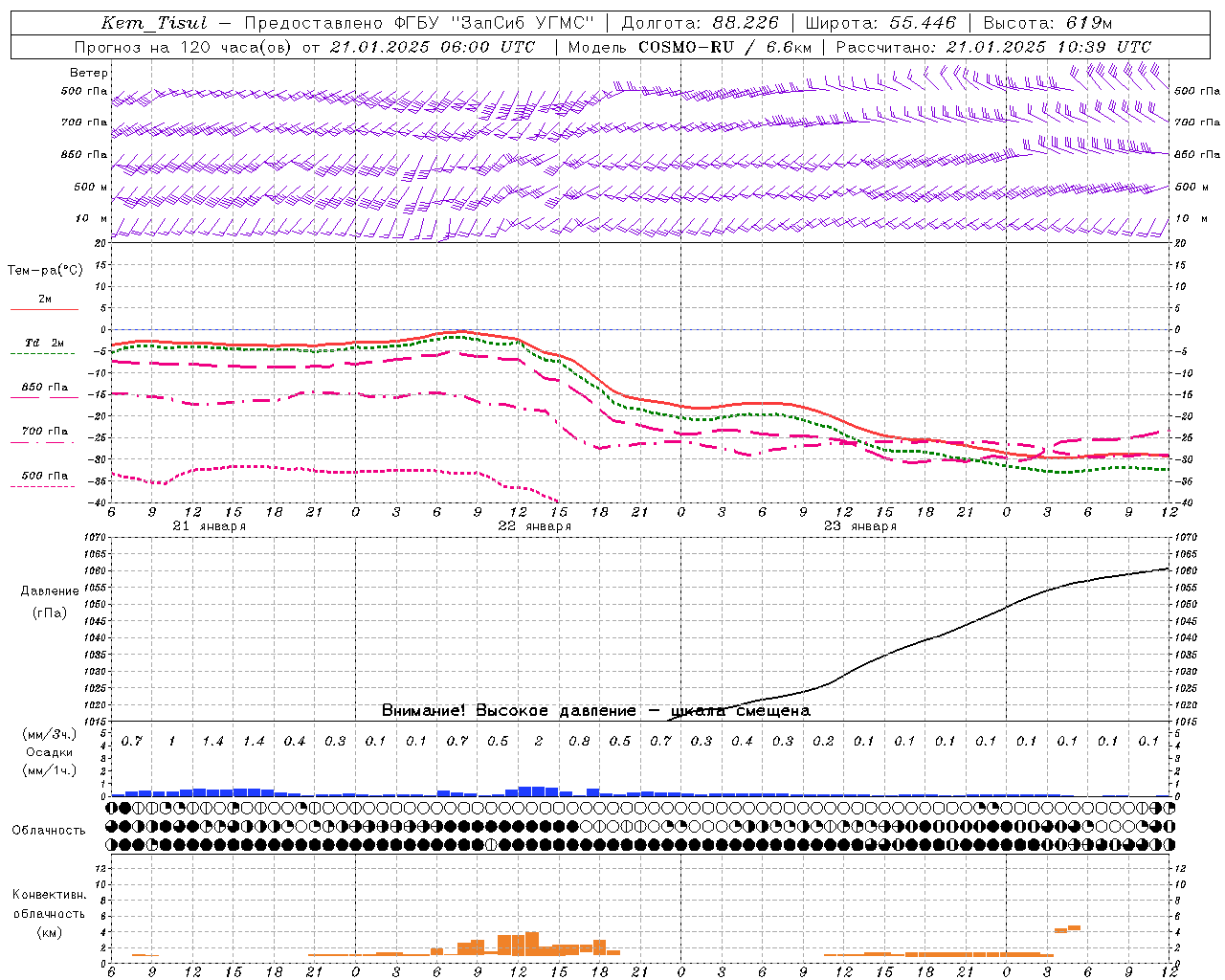
Task: Click the cloud cover label Облачность
Action: pyautogui.click(x=49, y=831)
